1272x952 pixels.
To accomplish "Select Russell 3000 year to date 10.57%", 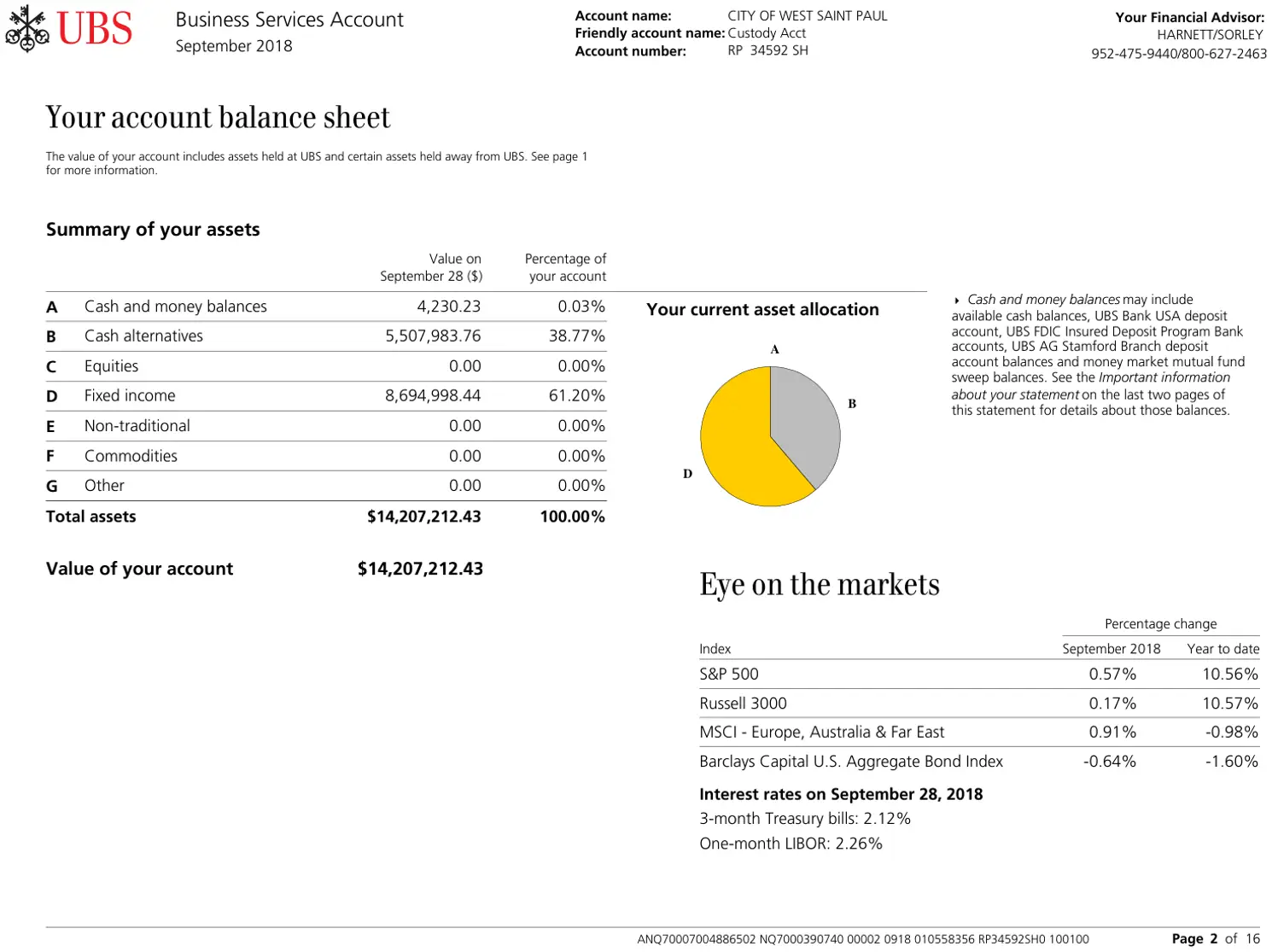I will pos(1230,704).
